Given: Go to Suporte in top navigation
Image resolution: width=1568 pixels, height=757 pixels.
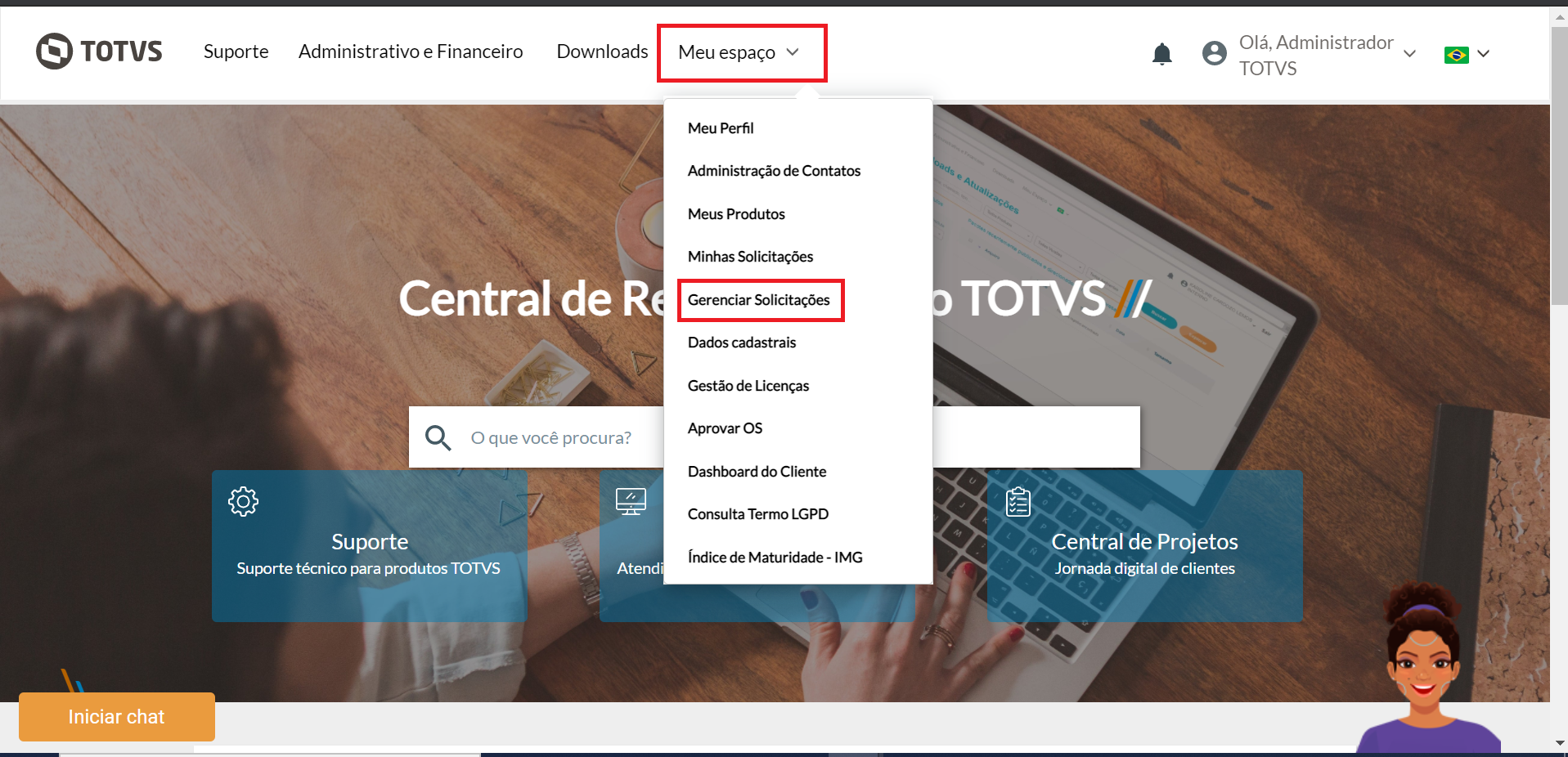Looking at the screenshot, I should point(236,52).
